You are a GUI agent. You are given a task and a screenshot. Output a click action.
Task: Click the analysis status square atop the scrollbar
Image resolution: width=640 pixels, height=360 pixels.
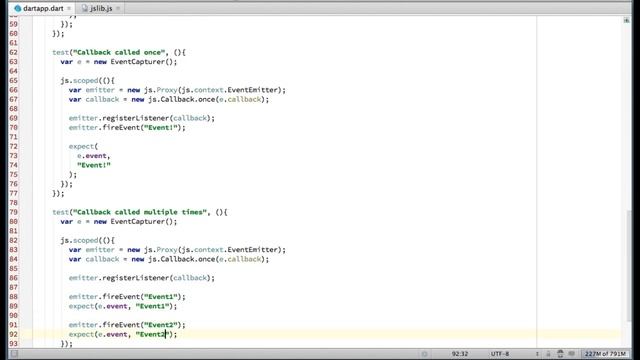pyautogui.click(x=627, y=20)
